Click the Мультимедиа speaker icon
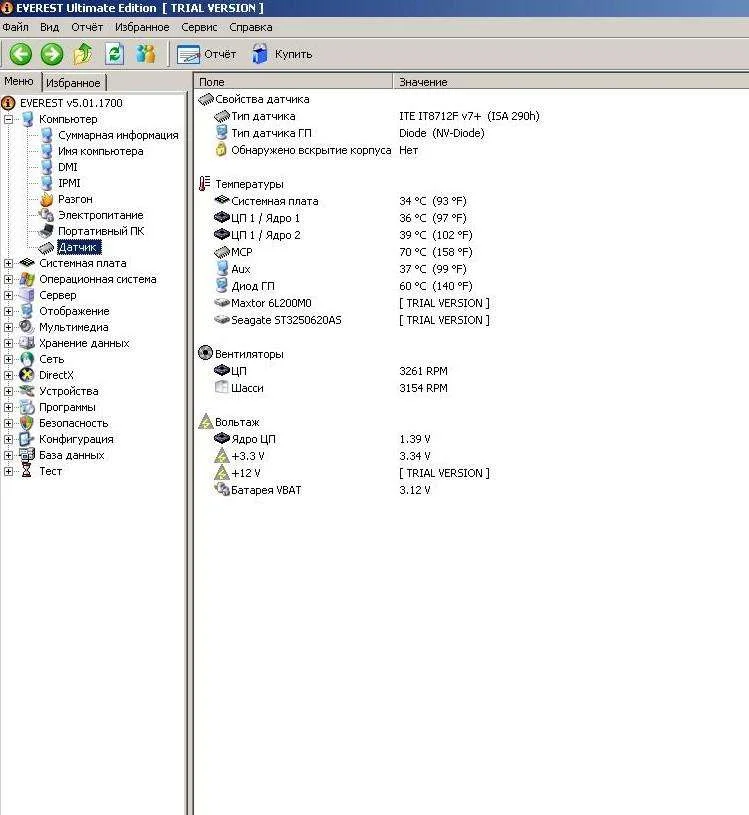 [x=27, y=327]
